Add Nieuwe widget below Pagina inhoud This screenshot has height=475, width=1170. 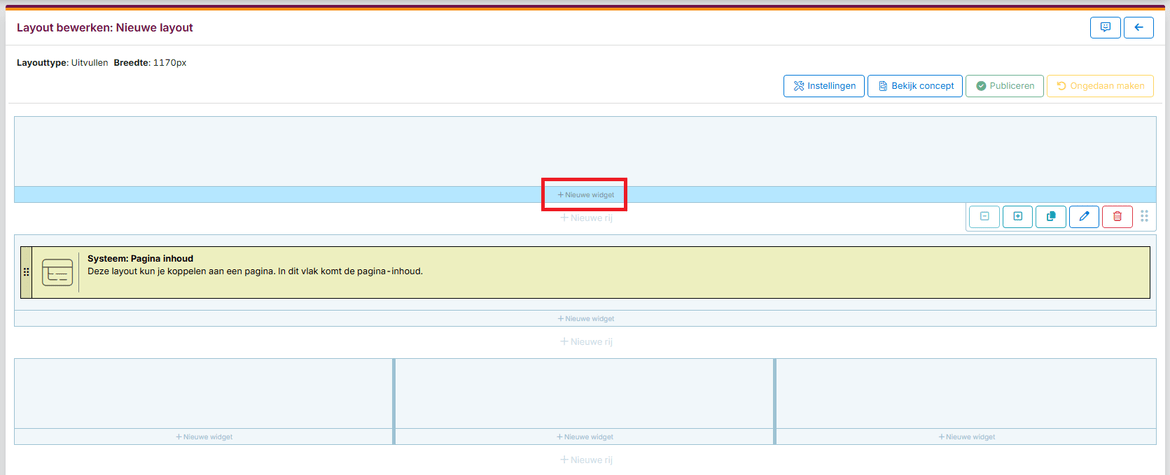tap(585, 319)
